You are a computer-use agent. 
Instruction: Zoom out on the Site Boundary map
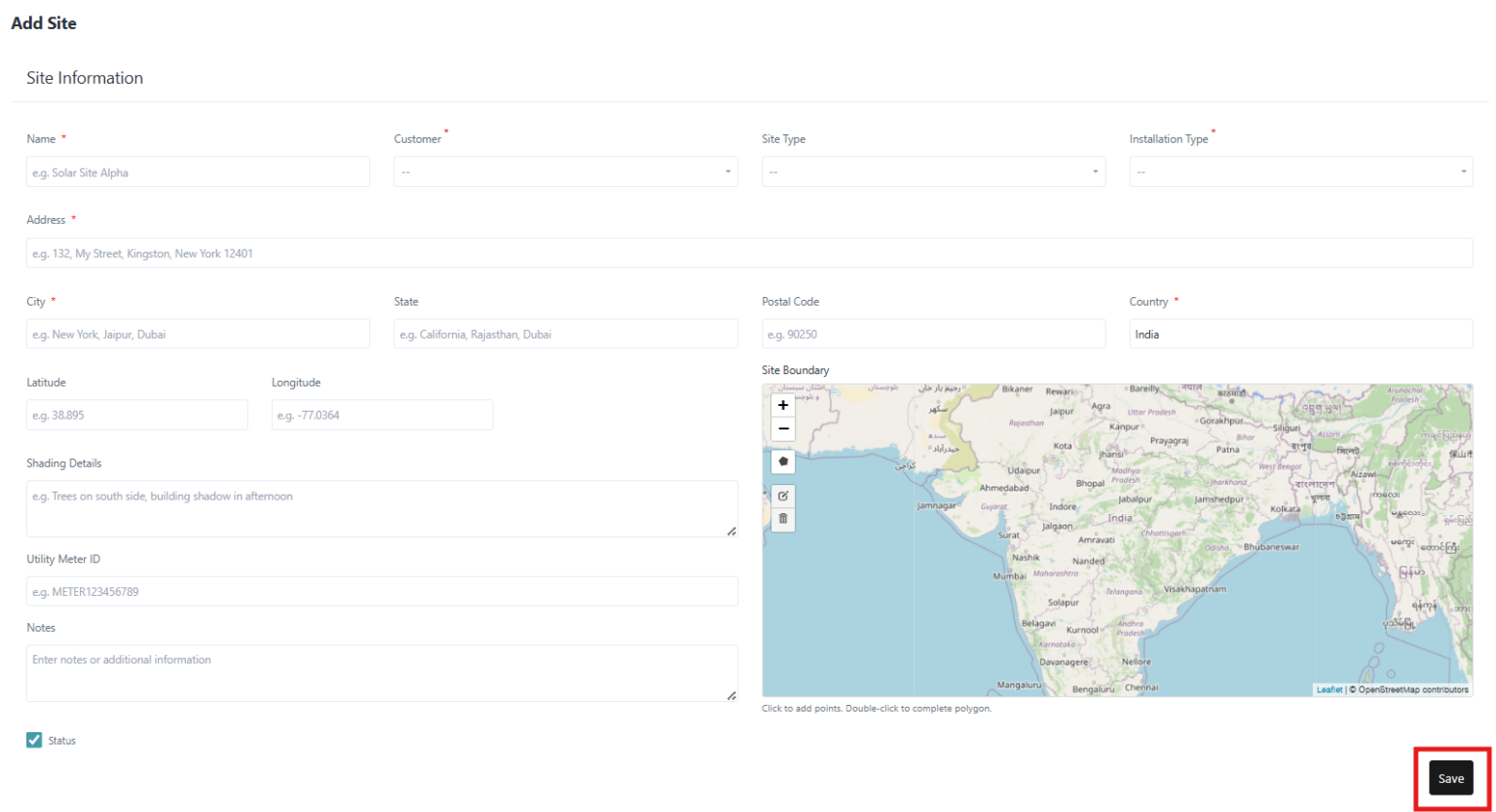(x=783, y=428)
